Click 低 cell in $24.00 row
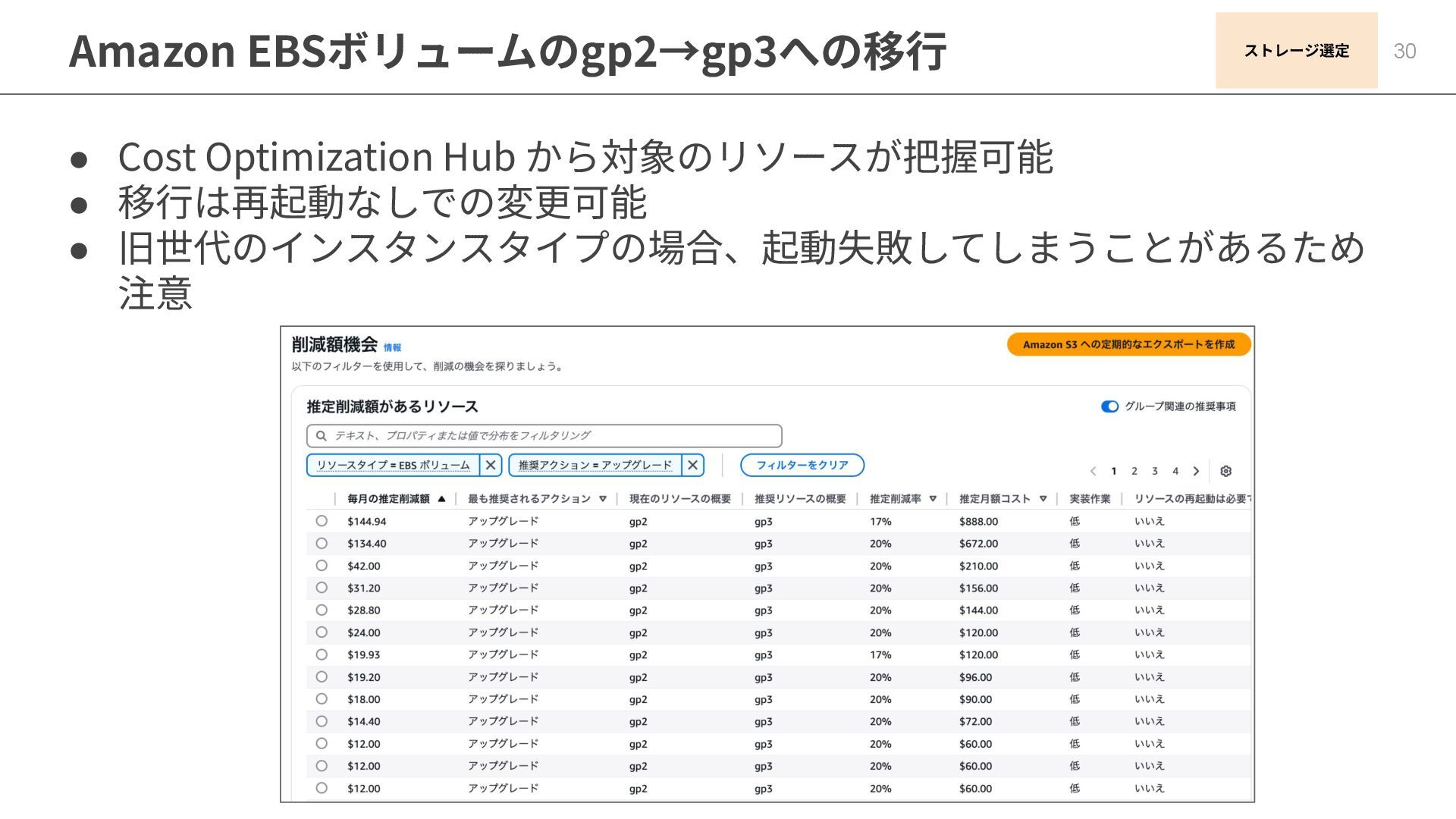This screenshot has height=819, width=1456. pos(1075,632)
